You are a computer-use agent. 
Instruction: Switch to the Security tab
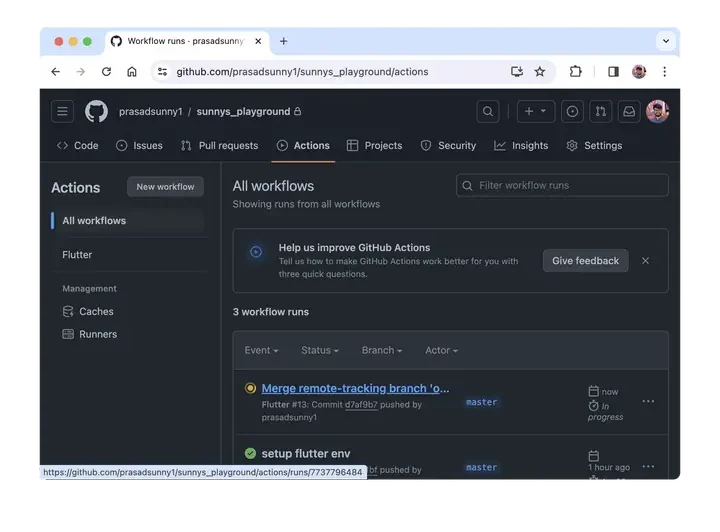pyautogui.click(x=448, y=146)
